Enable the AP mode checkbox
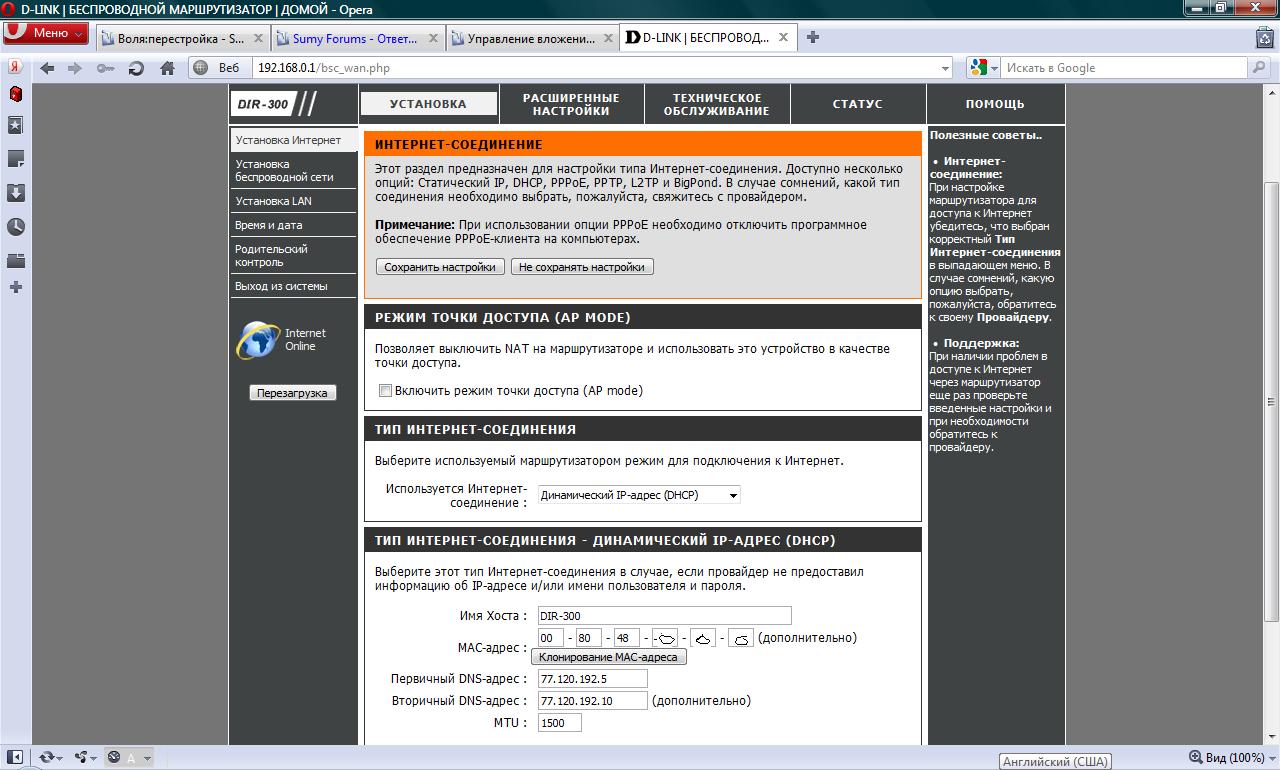 tap(385, 391)
